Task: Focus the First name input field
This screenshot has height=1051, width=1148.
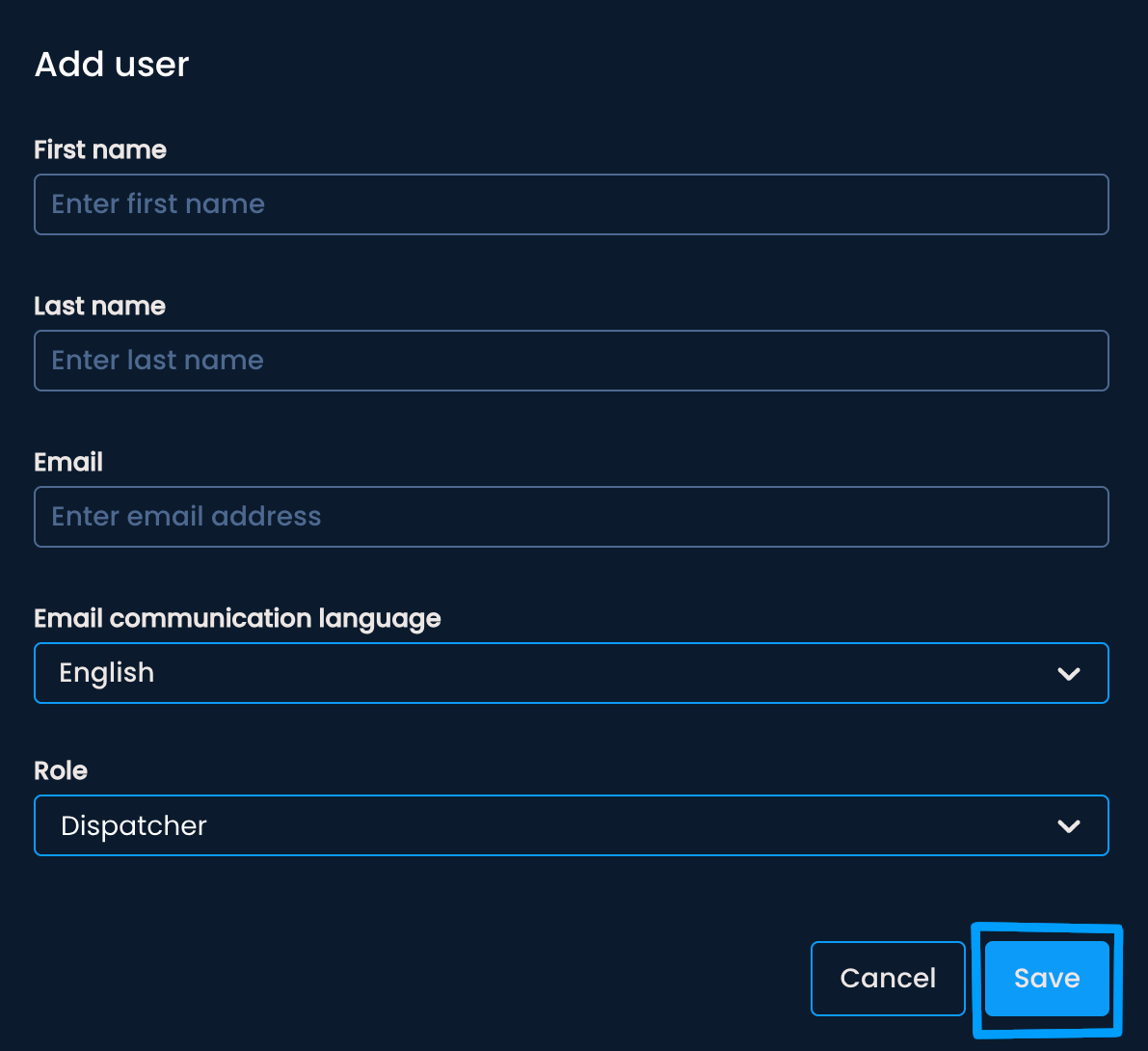Action: point(571,204)
